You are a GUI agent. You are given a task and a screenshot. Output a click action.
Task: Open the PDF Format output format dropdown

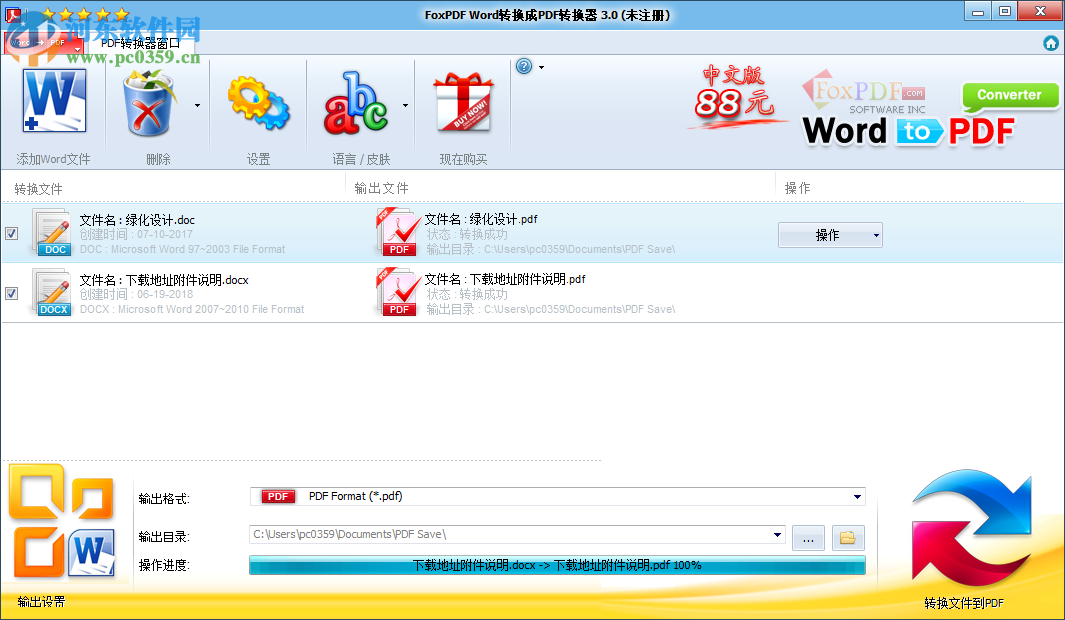coord(857,496)
